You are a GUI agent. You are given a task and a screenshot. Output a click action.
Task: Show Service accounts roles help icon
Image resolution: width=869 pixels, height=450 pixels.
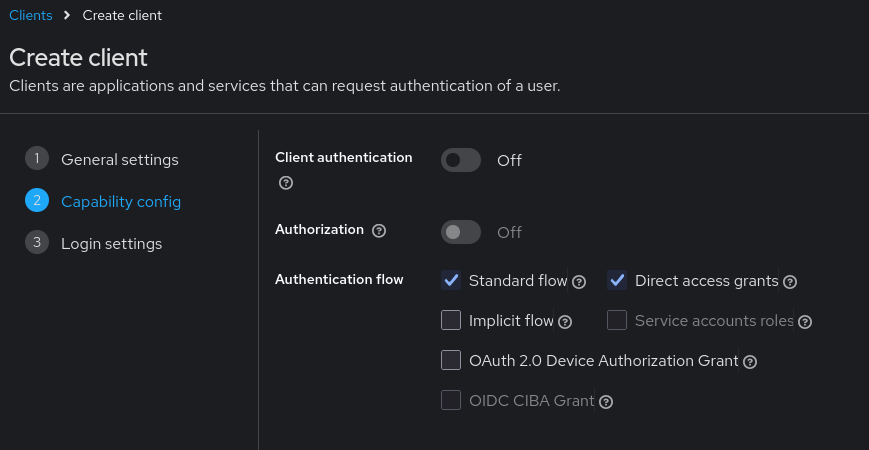(x=805, y=322)
